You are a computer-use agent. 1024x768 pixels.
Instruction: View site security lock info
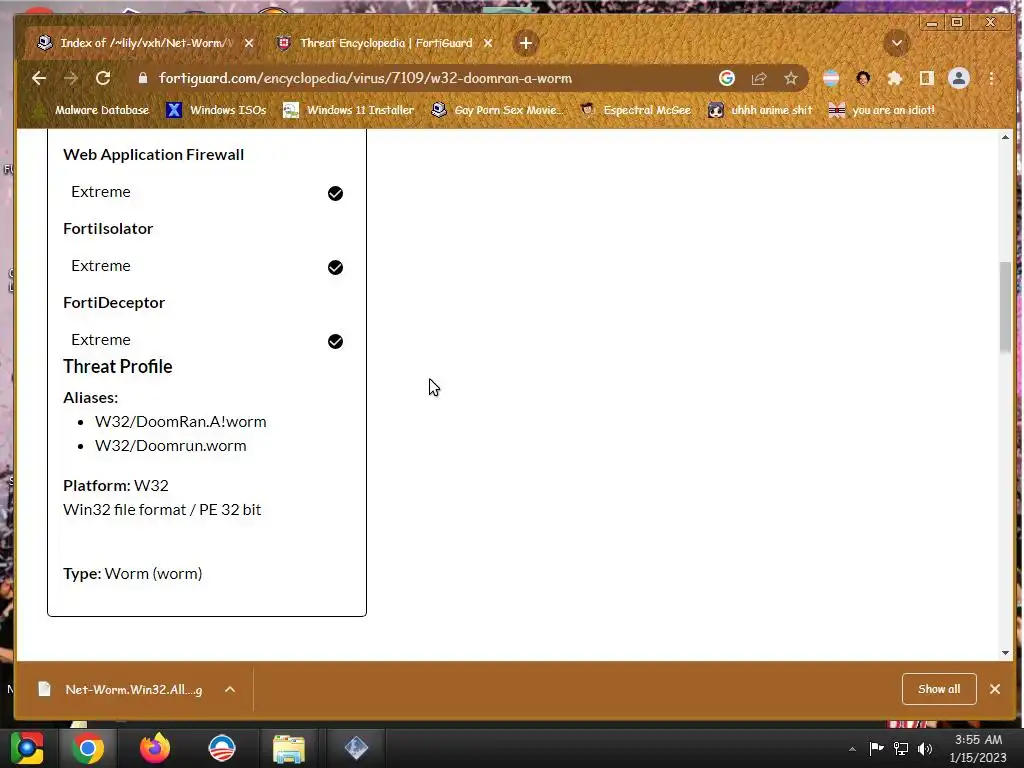pyautogui.click(x=143, y=78)
